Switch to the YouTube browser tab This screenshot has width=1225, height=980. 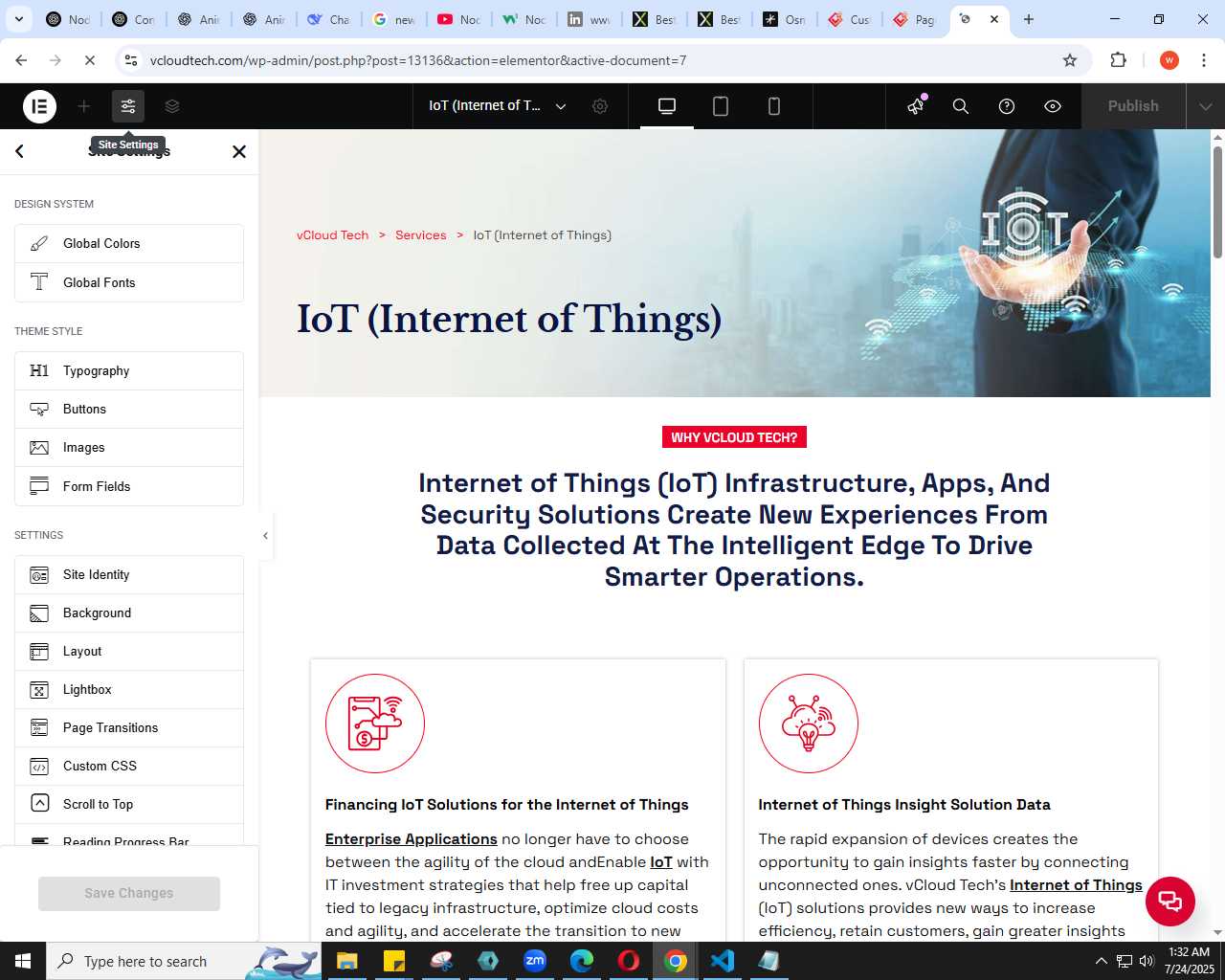click(458, 19)
